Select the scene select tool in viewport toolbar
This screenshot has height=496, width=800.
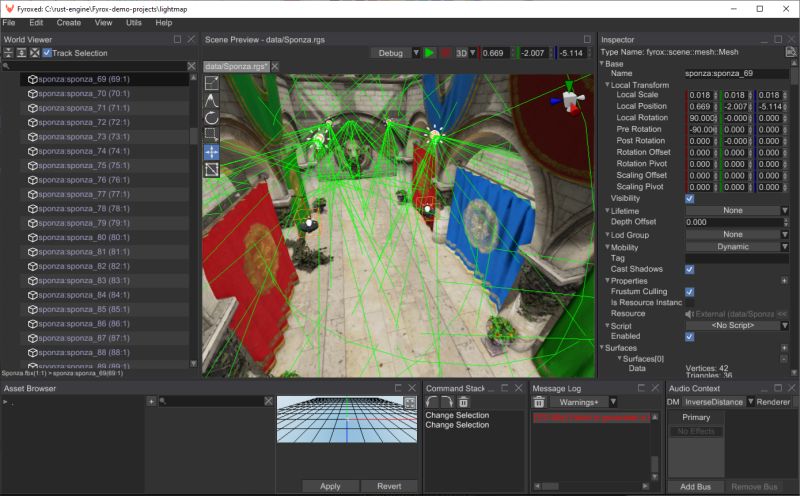coord(211,83)
